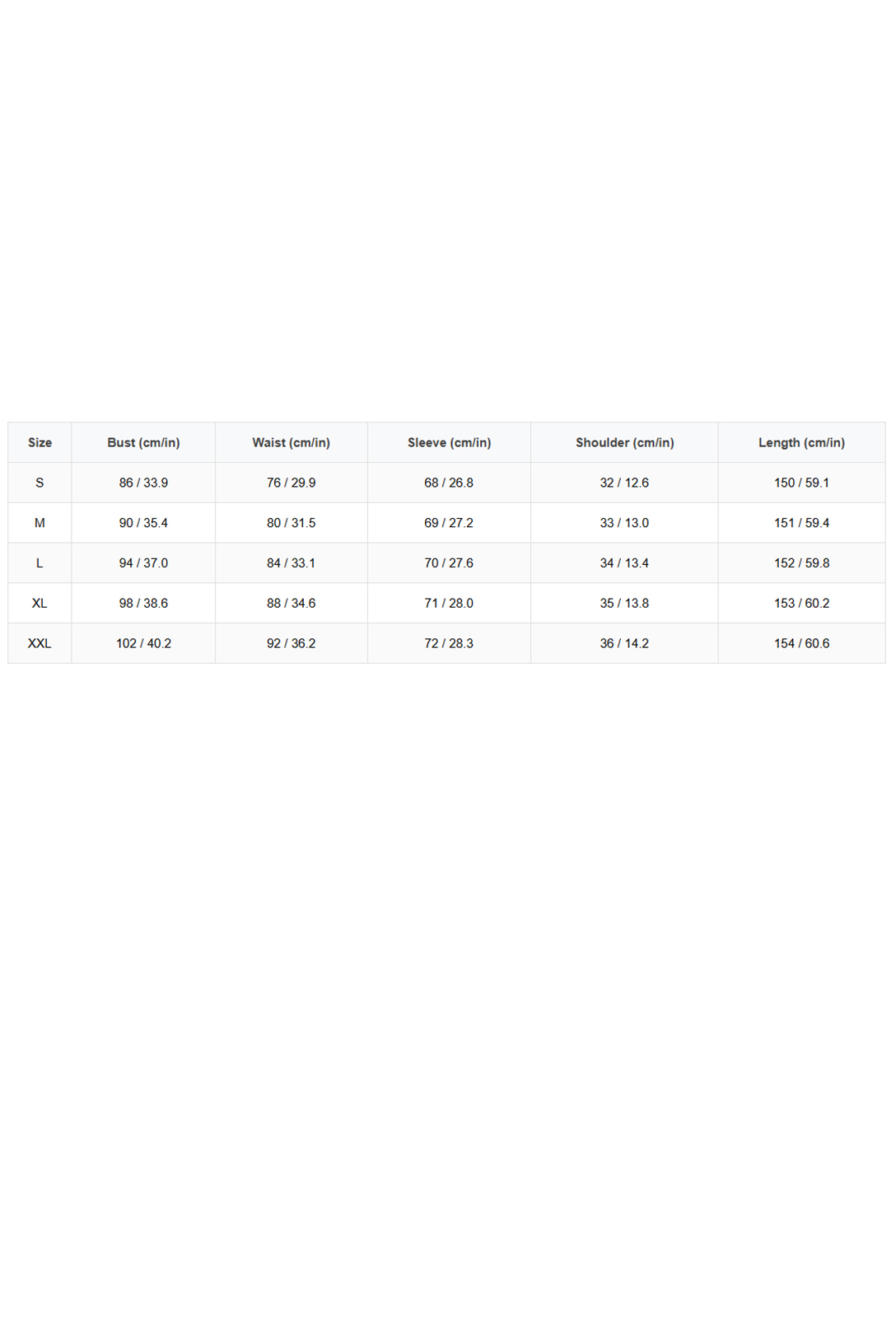Select the 'Sleeve (cm/in)' header
Screen dimensions: 896x1344
pos(449,442)
